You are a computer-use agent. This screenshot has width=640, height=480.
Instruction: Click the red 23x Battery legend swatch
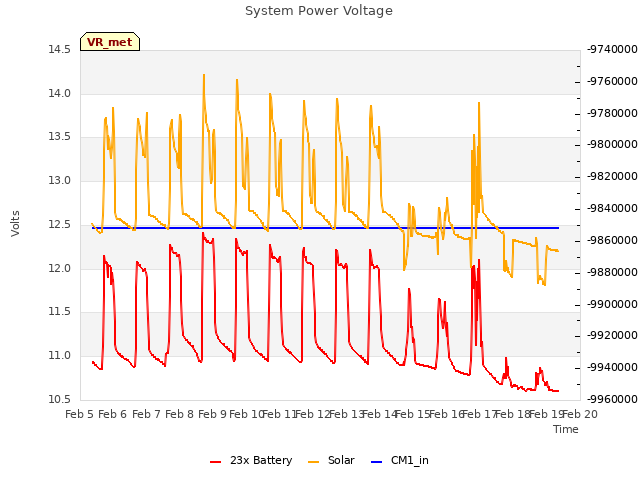pyautogui.click(x=215, y=462)
